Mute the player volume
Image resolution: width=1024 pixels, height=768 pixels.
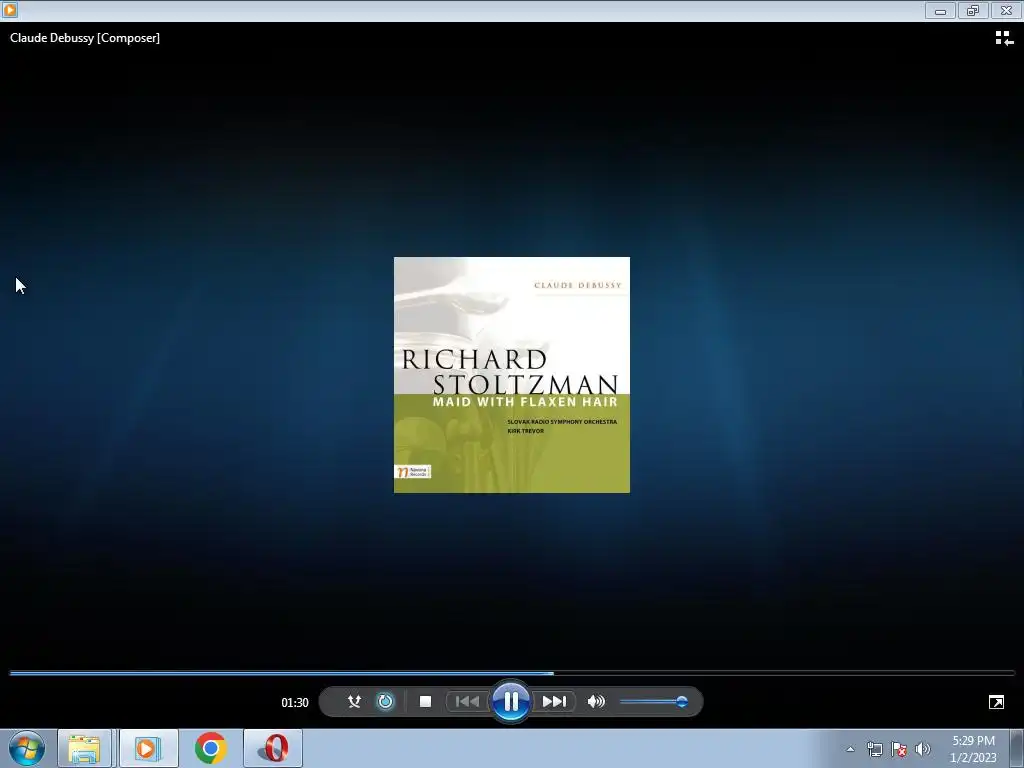click(x=596, y=701)
